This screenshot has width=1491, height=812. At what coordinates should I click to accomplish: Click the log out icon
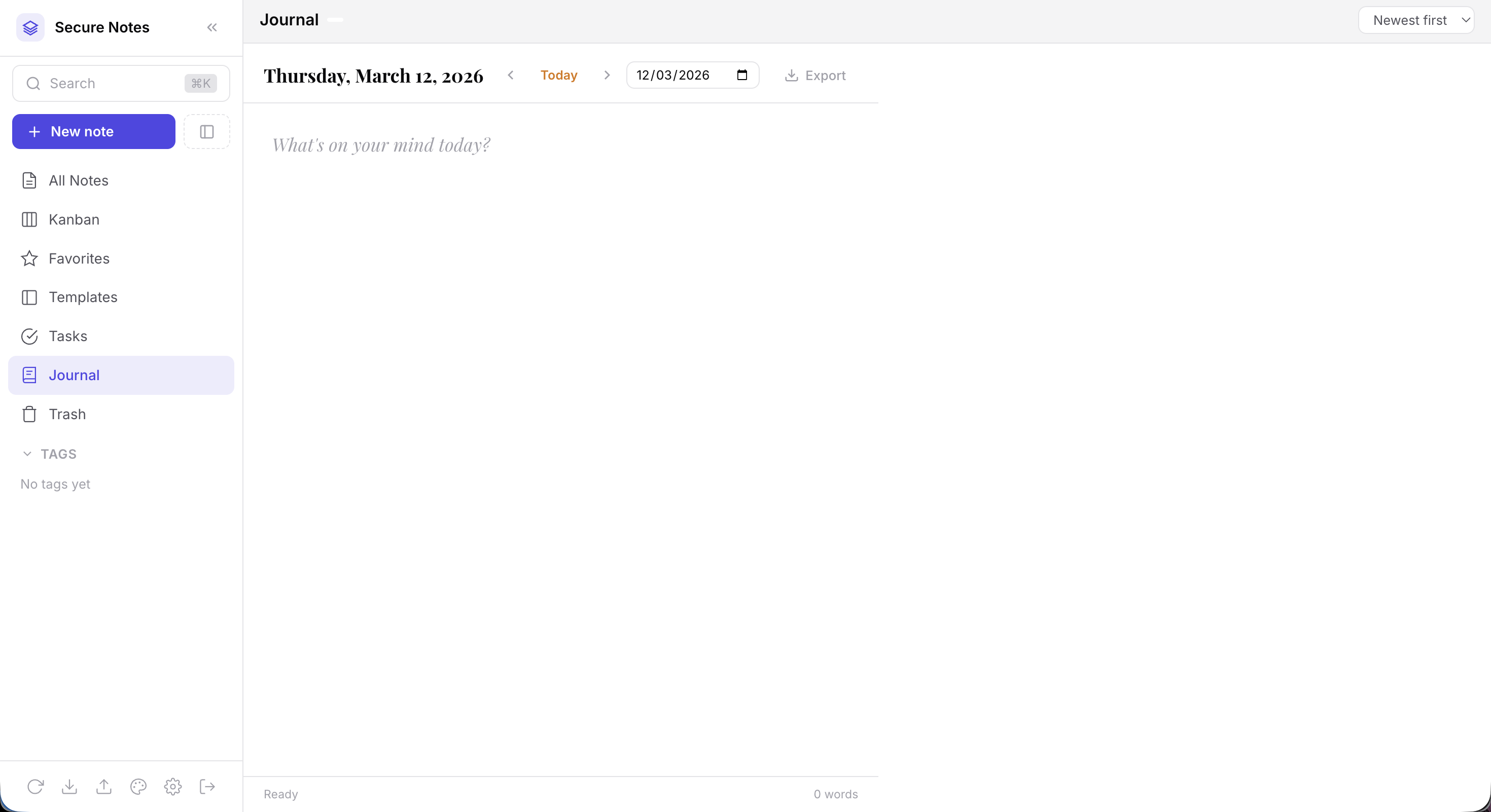pos(206,787)
